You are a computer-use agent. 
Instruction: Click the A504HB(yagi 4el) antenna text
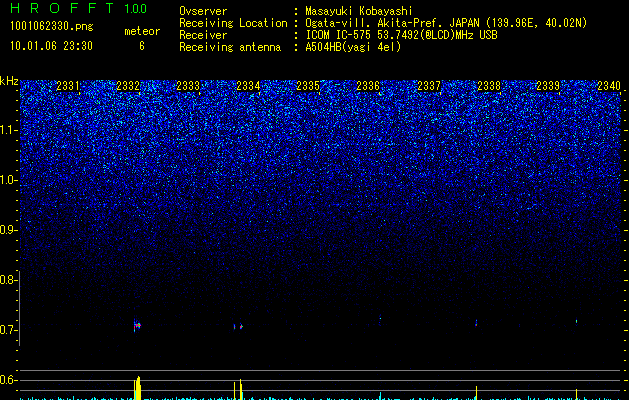[x=353, y=47]
